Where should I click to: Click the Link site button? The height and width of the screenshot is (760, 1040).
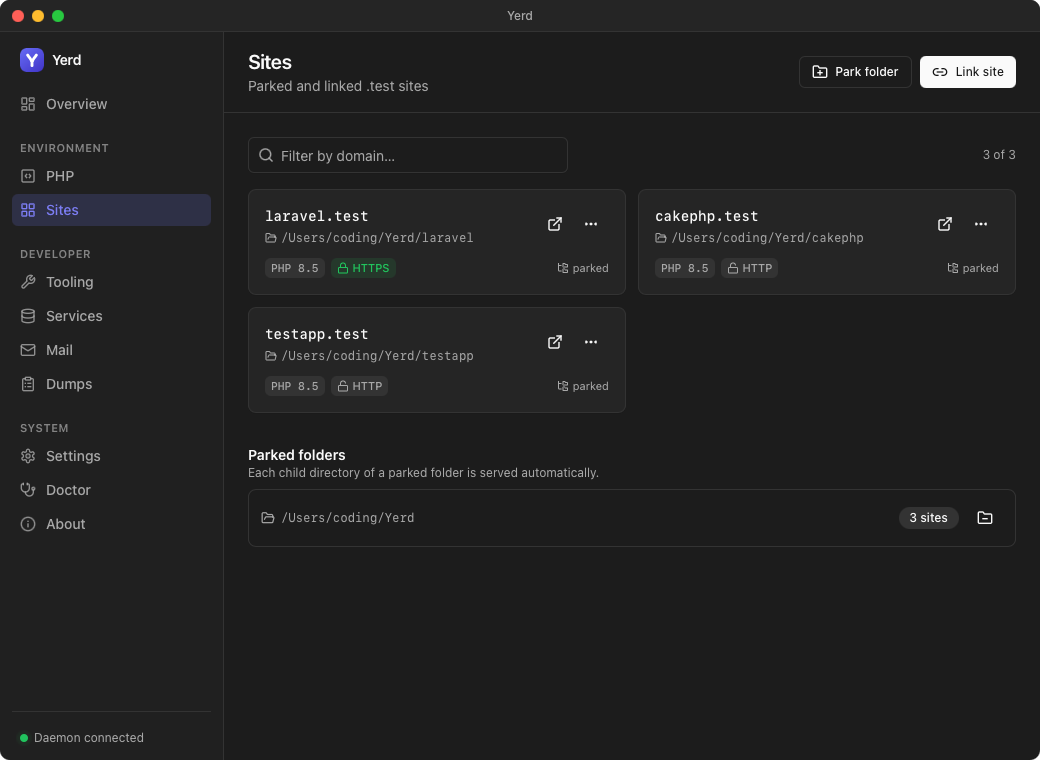pyautogui.click(x=968, y=72)
